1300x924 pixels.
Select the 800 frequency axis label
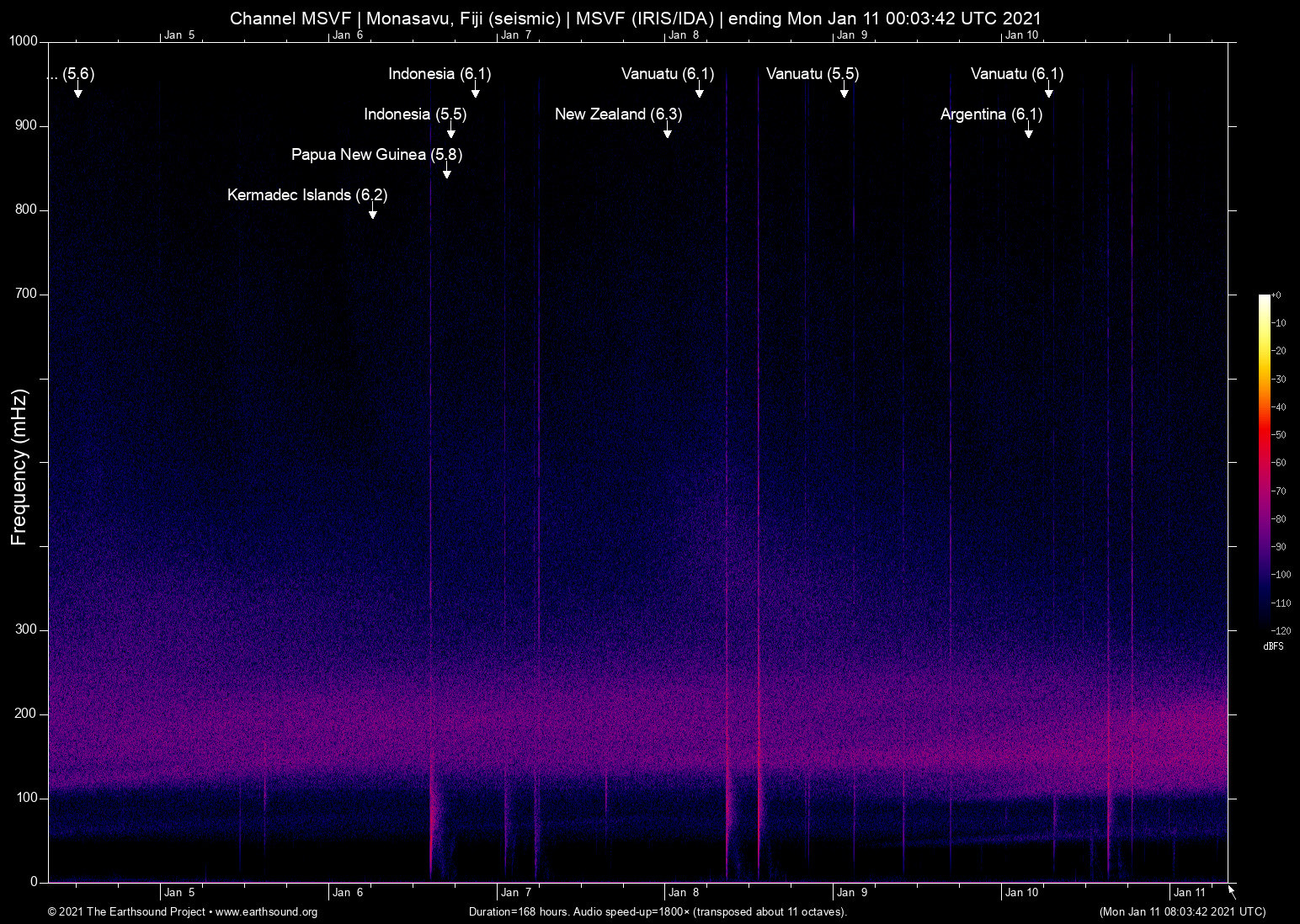(27, 210)
